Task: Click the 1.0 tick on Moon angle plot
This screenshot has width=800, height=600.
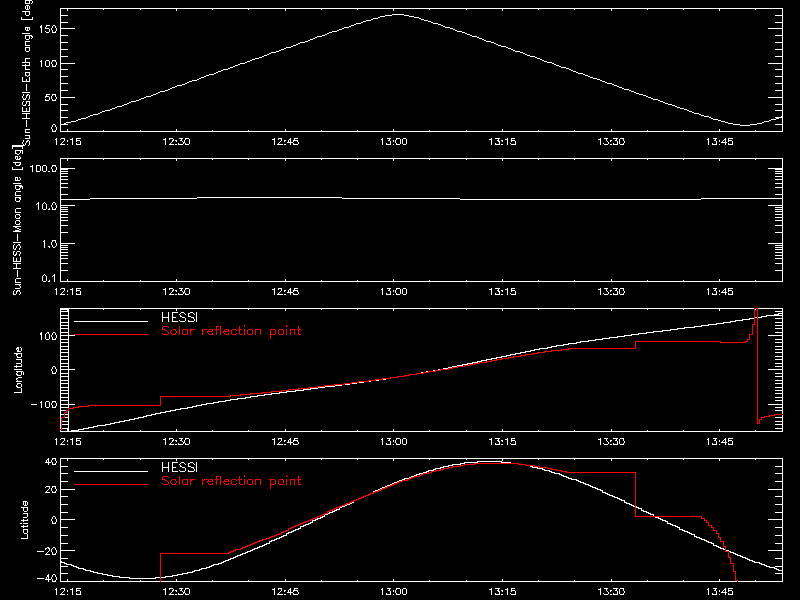Action: pos(49,244)
